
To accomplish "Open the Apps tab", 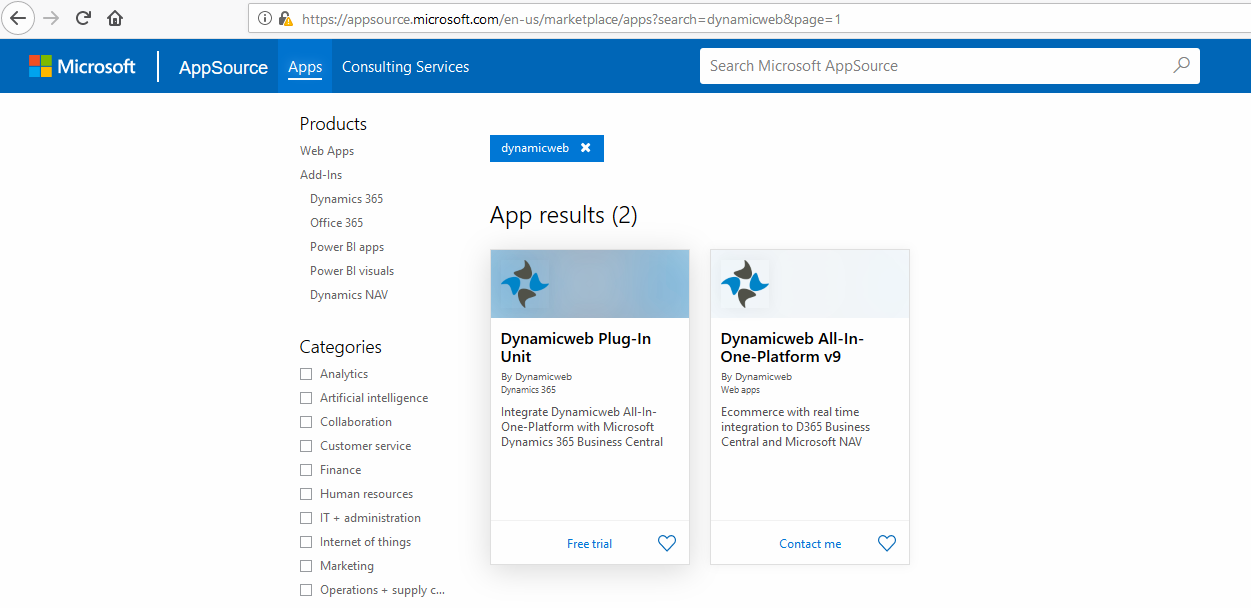I will 305,67.
